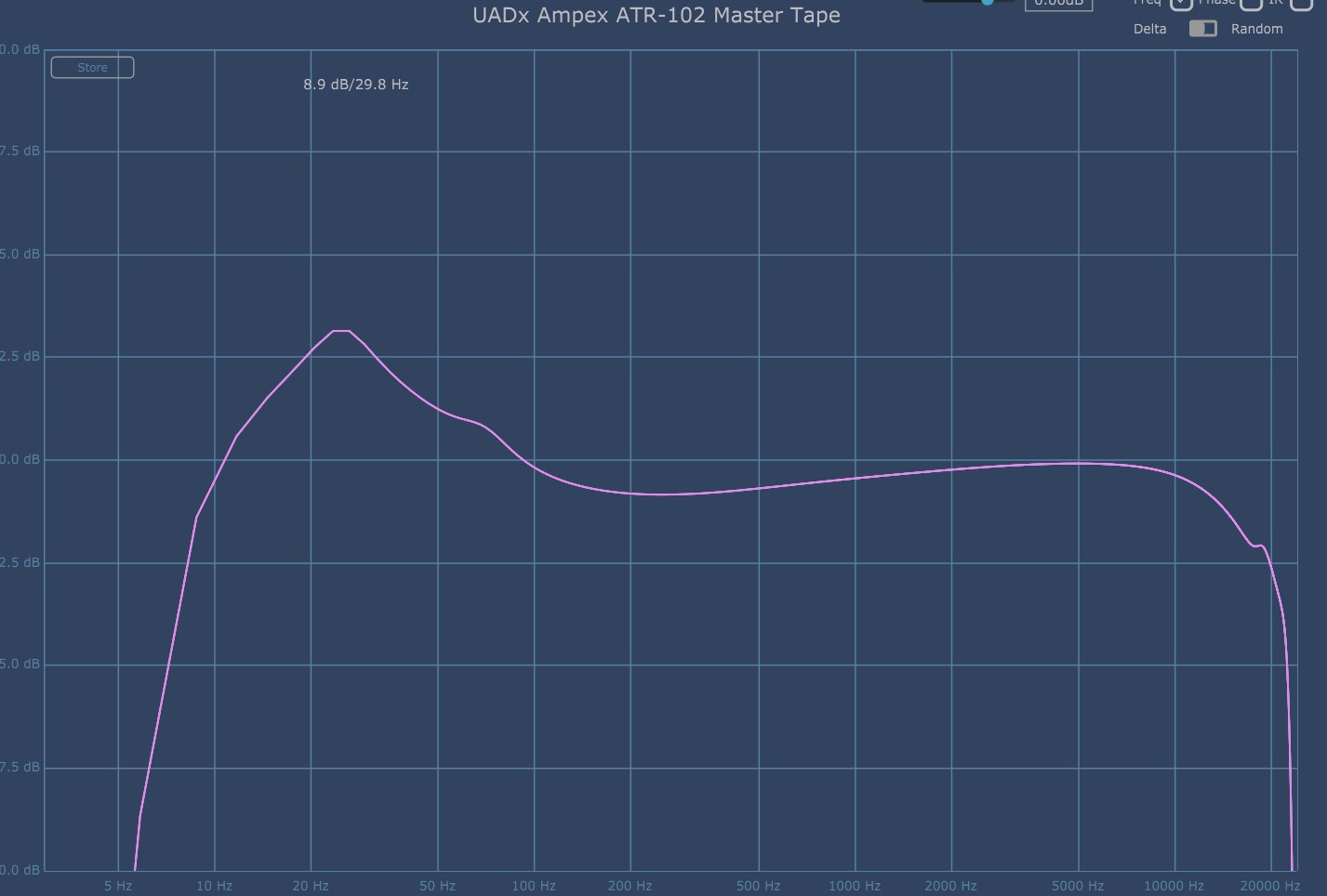Screen dimensions: 1327x896
Task: Click the 100 Hz axis label
Action: [x=533, y=886]
